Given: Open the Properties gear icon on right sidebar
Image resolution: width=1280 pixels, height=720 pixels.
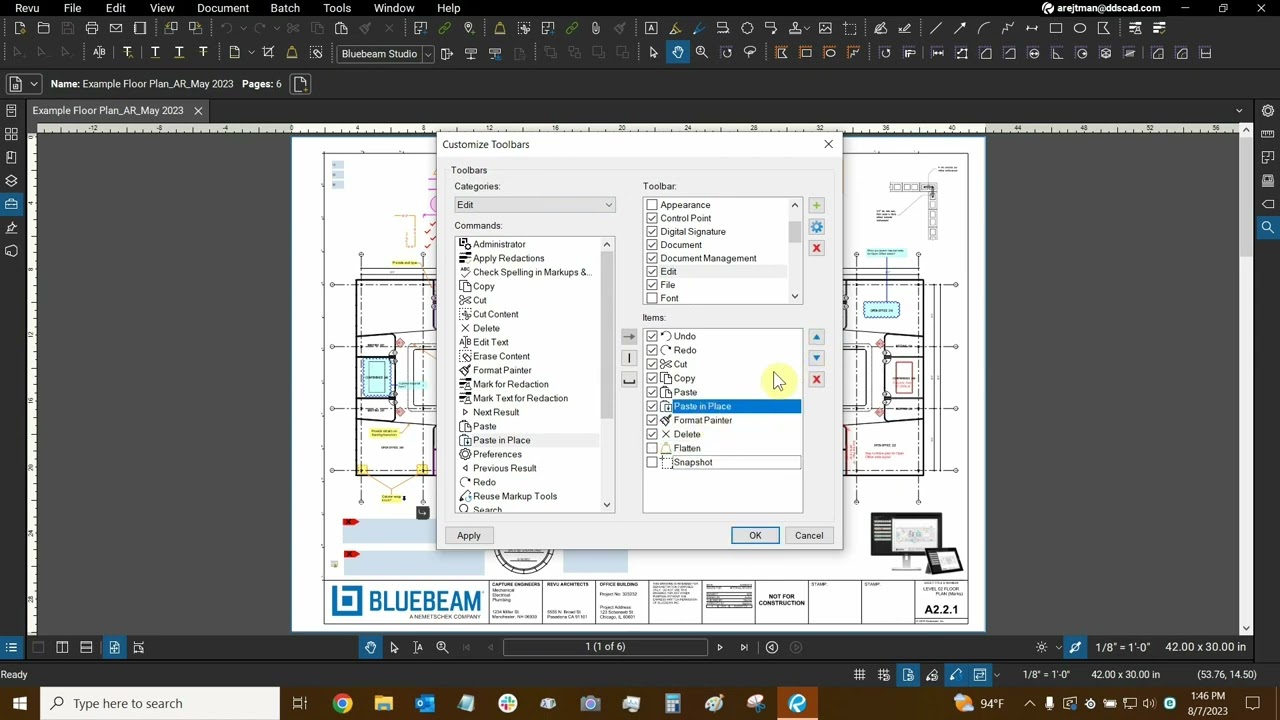Looking at the screenshot, I should point(1268,111).
